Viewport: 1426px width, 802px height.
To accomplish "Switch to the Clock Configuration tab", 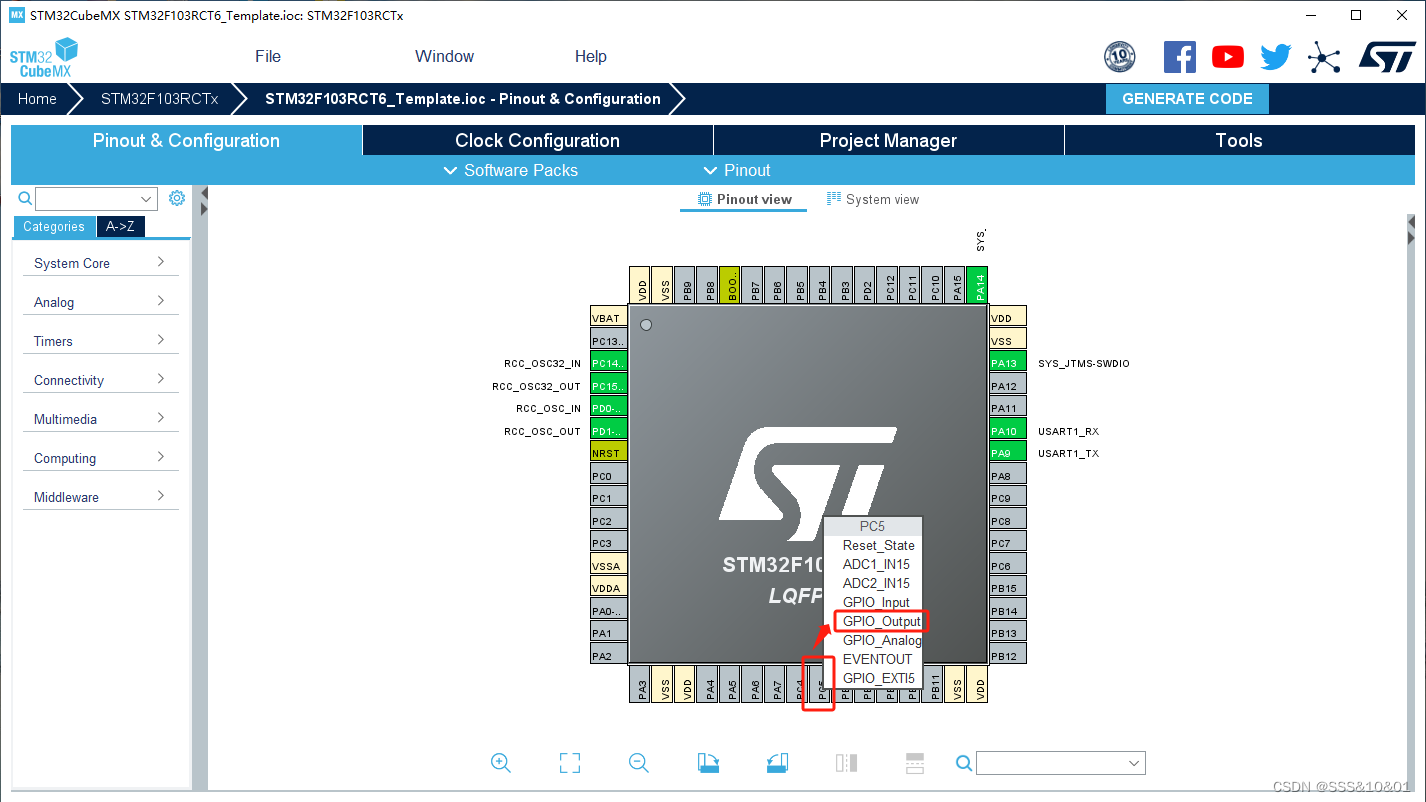I will coord(538,140).
